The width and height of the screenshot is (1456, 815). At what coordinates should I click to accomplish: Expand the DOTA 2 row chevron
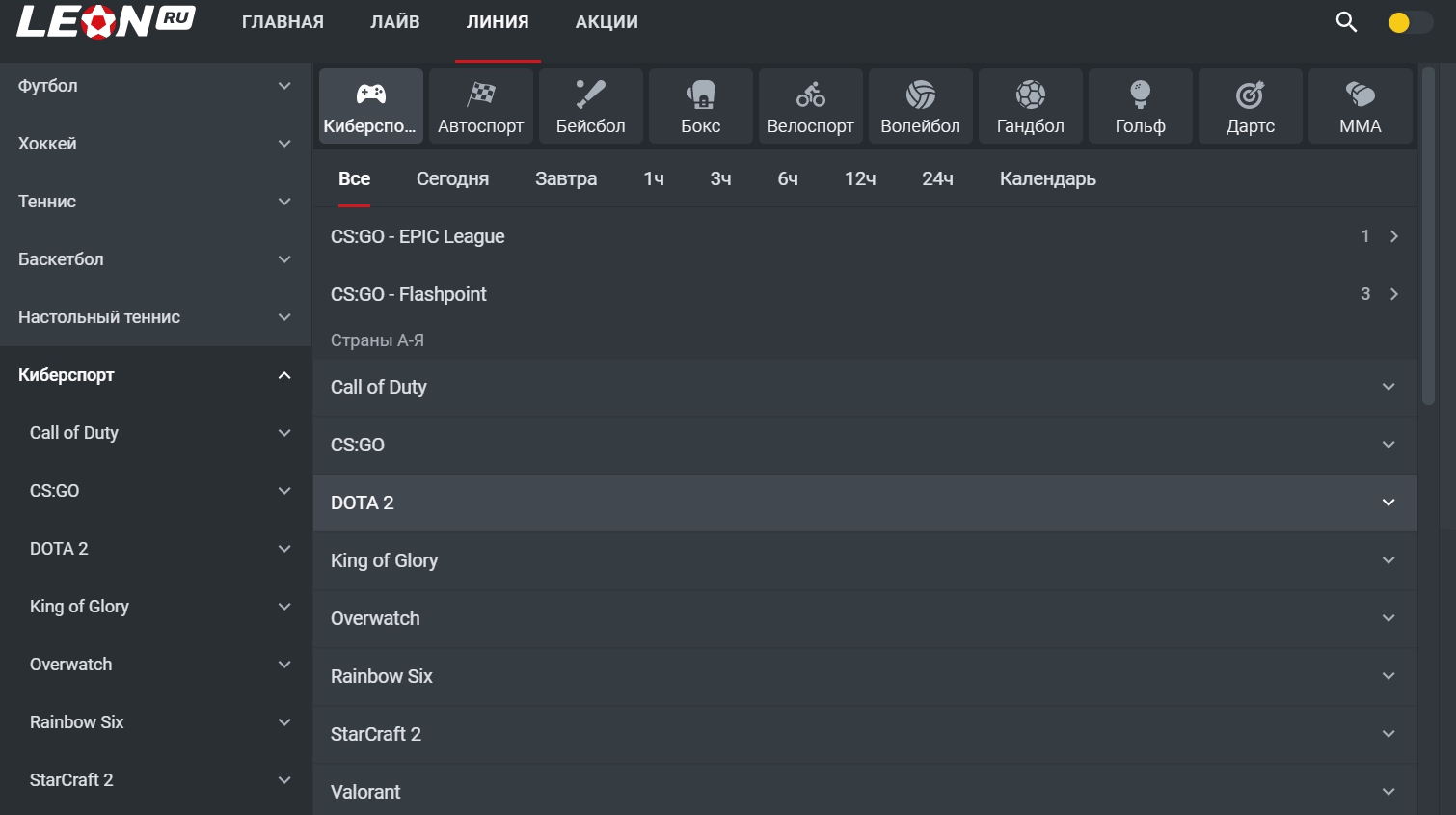(1389, 503)
